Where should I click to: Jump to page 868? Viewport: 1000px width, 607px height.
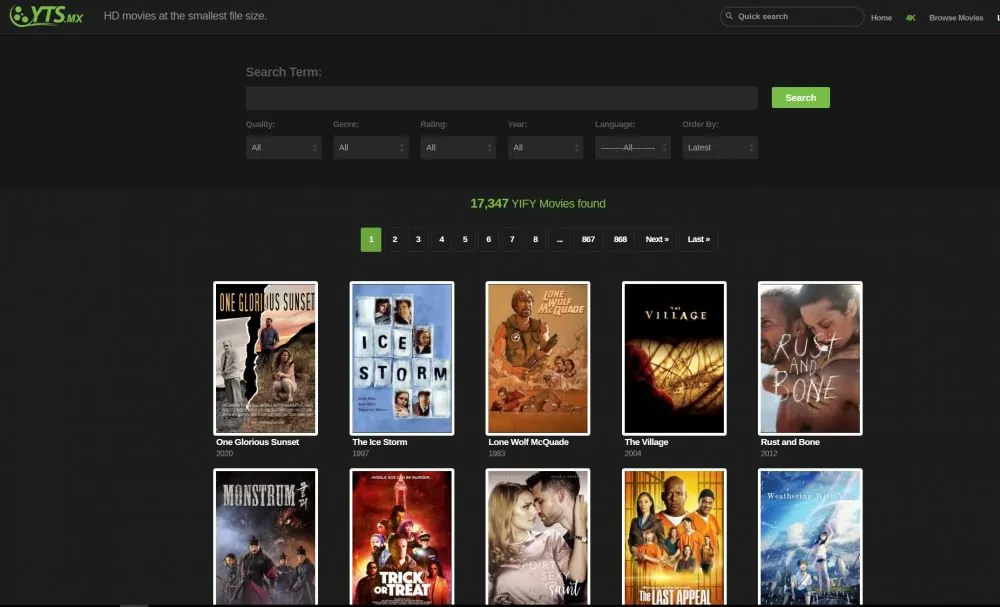pyautogui.click(x=621, y=240)
